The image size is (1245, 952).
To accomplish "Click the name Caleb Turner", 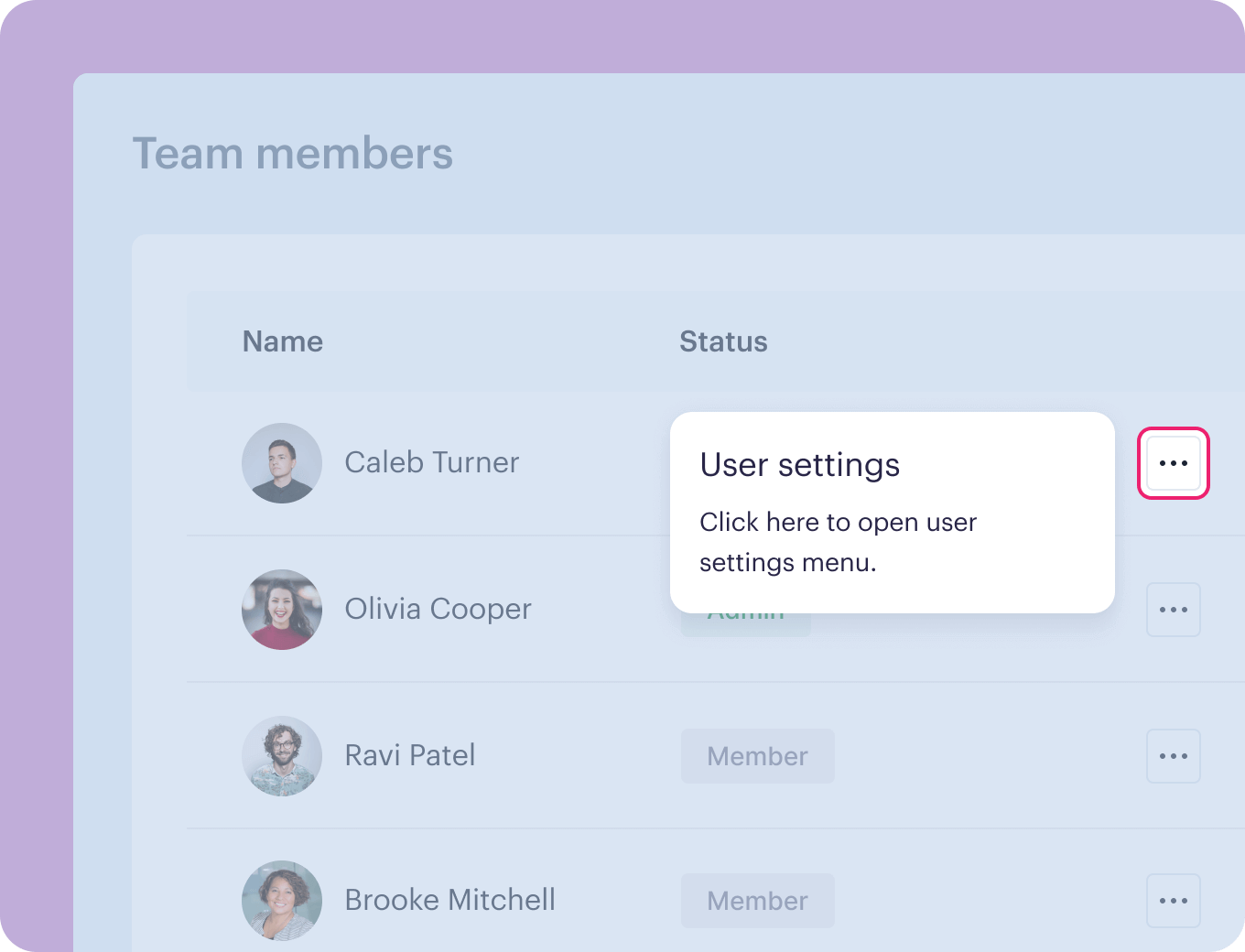I will 432,462.
